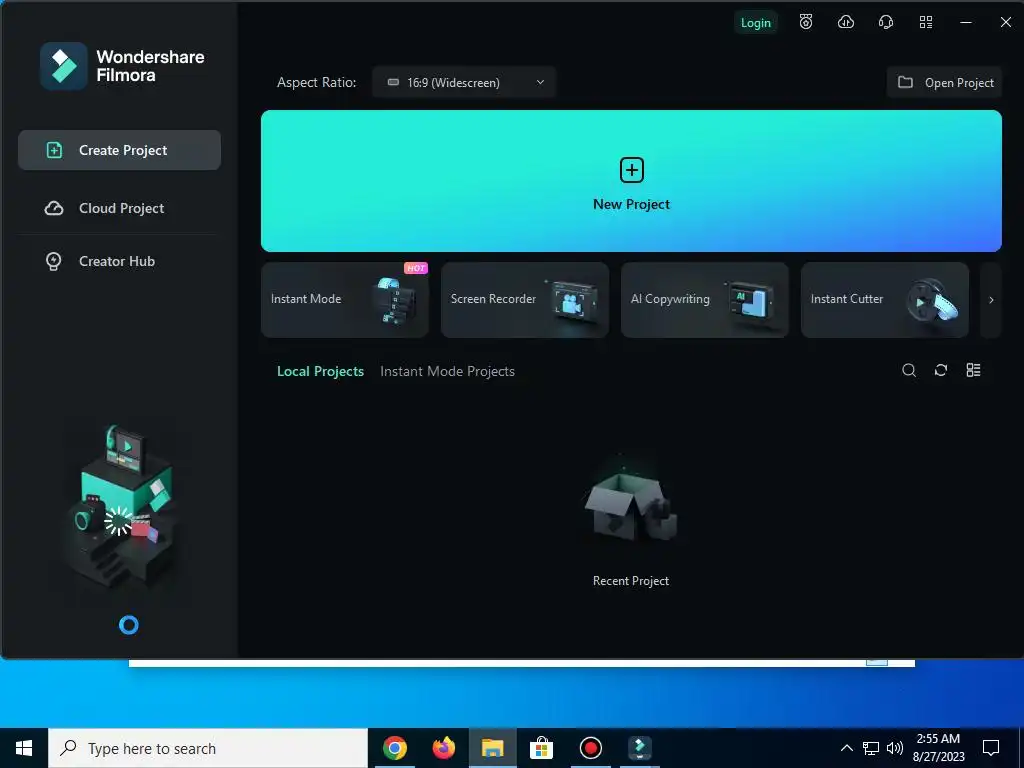
Task: Show more tools with right chevron
Action: [x=991, y=300]
